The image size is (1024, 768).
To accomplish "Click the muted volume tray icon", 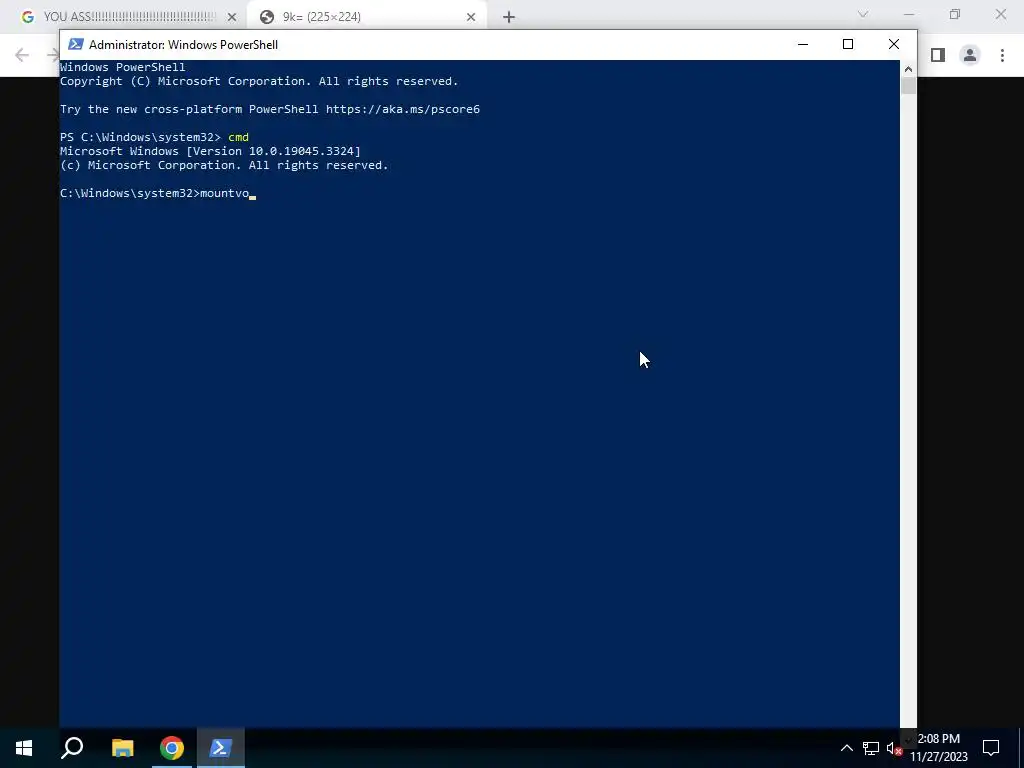I will point(894,748).
